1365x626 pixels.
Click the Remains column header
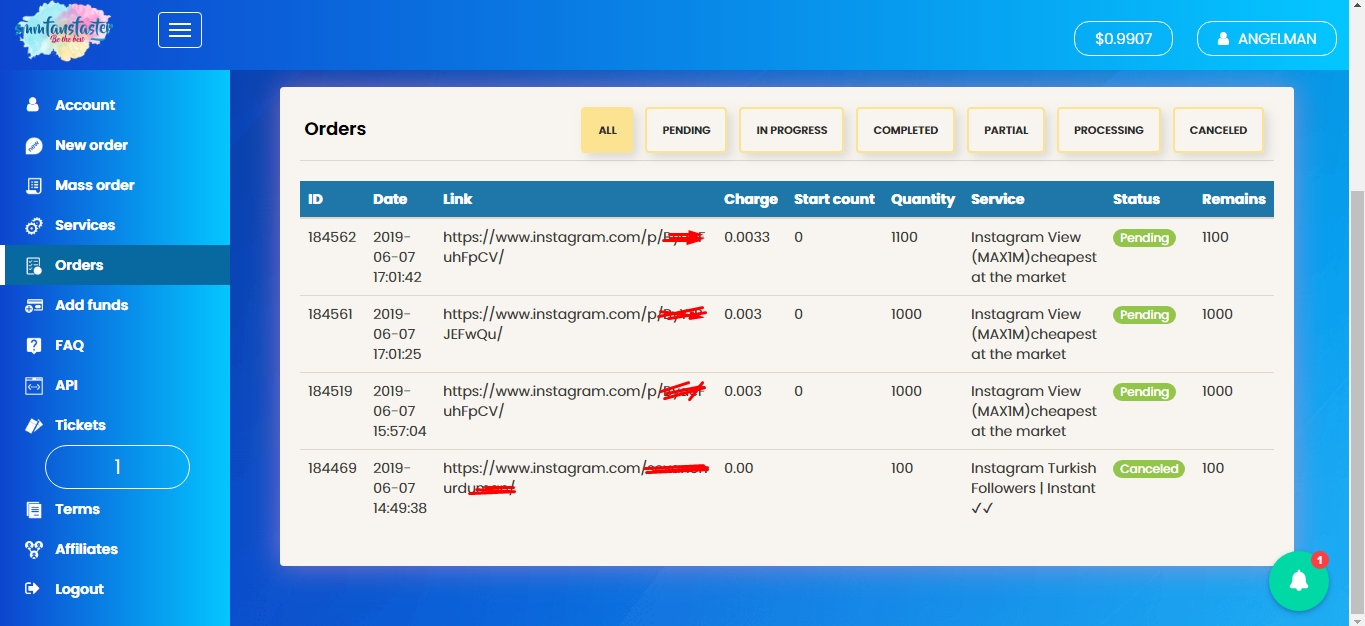1234,199
